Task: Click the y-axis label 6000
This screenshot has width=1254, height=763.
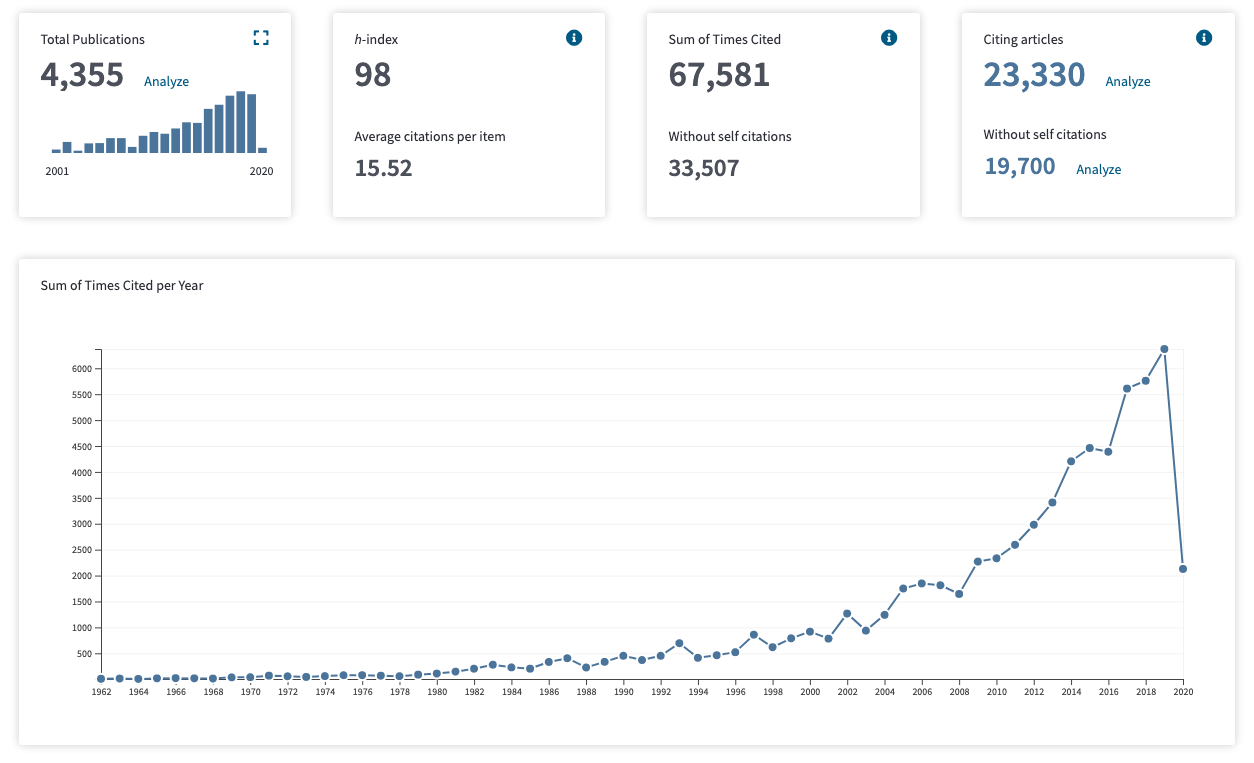Action: [82, 369]
